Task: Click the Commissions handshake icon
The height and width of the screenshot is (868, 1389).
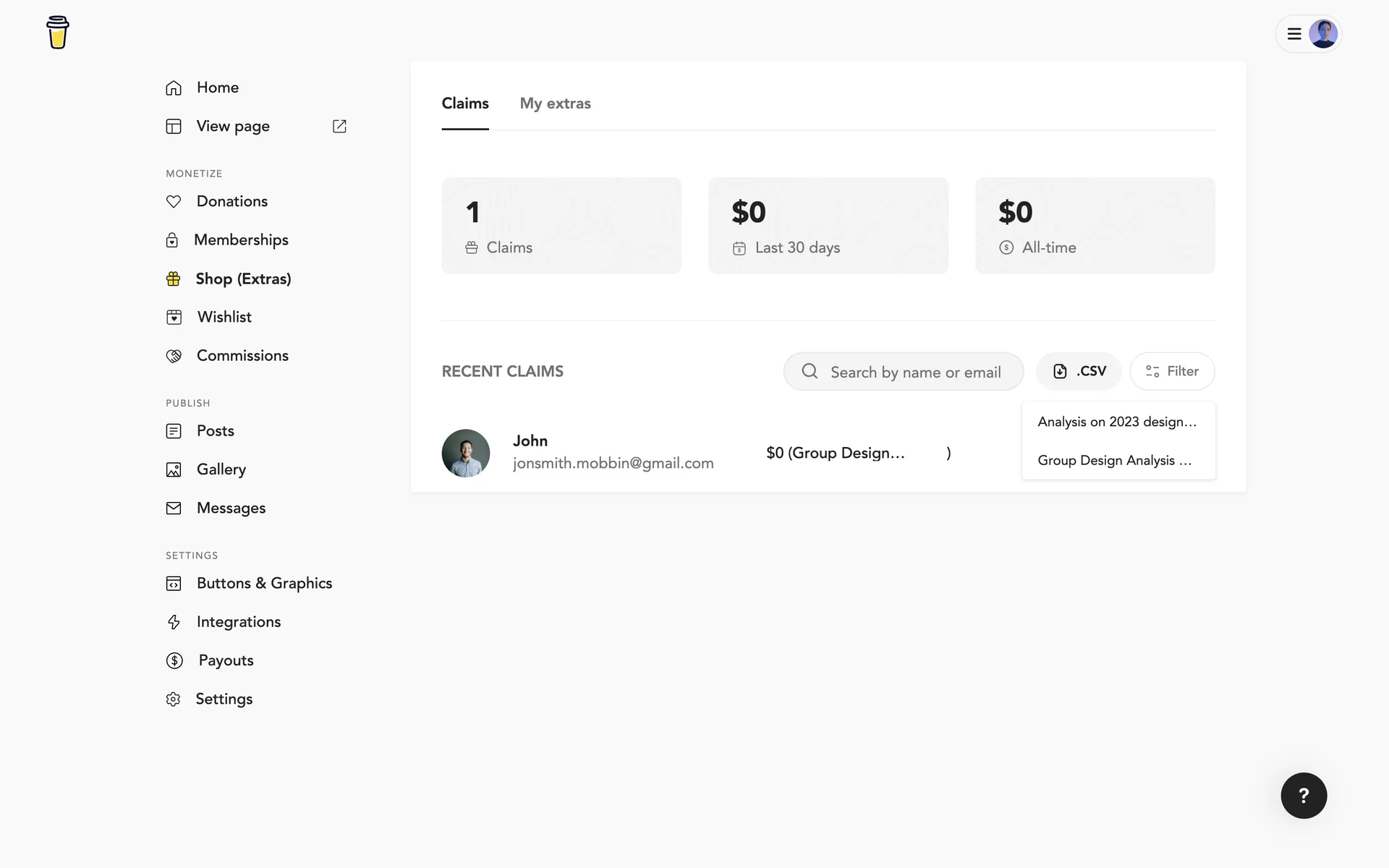Action: click(174, 356)
